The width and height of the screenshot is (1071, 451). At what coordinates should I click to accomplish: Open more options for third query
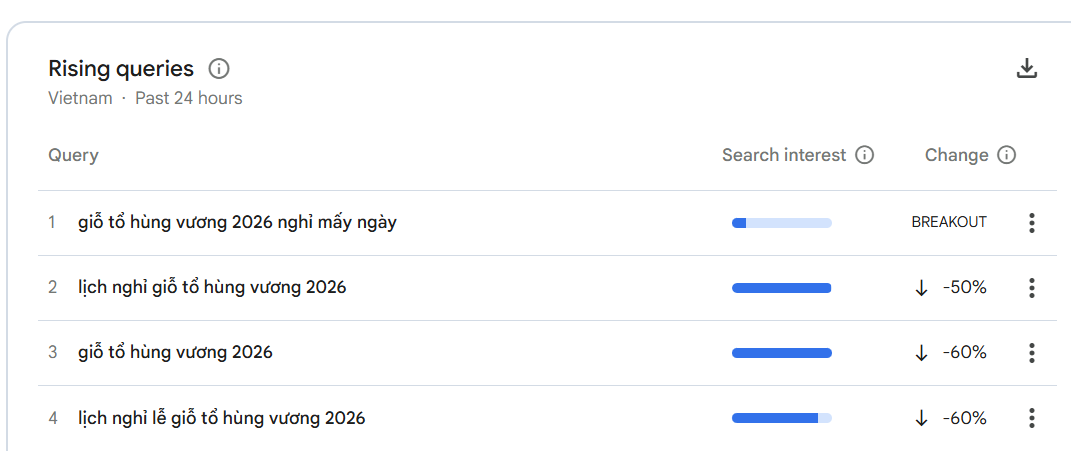[x=1031, y=353]
